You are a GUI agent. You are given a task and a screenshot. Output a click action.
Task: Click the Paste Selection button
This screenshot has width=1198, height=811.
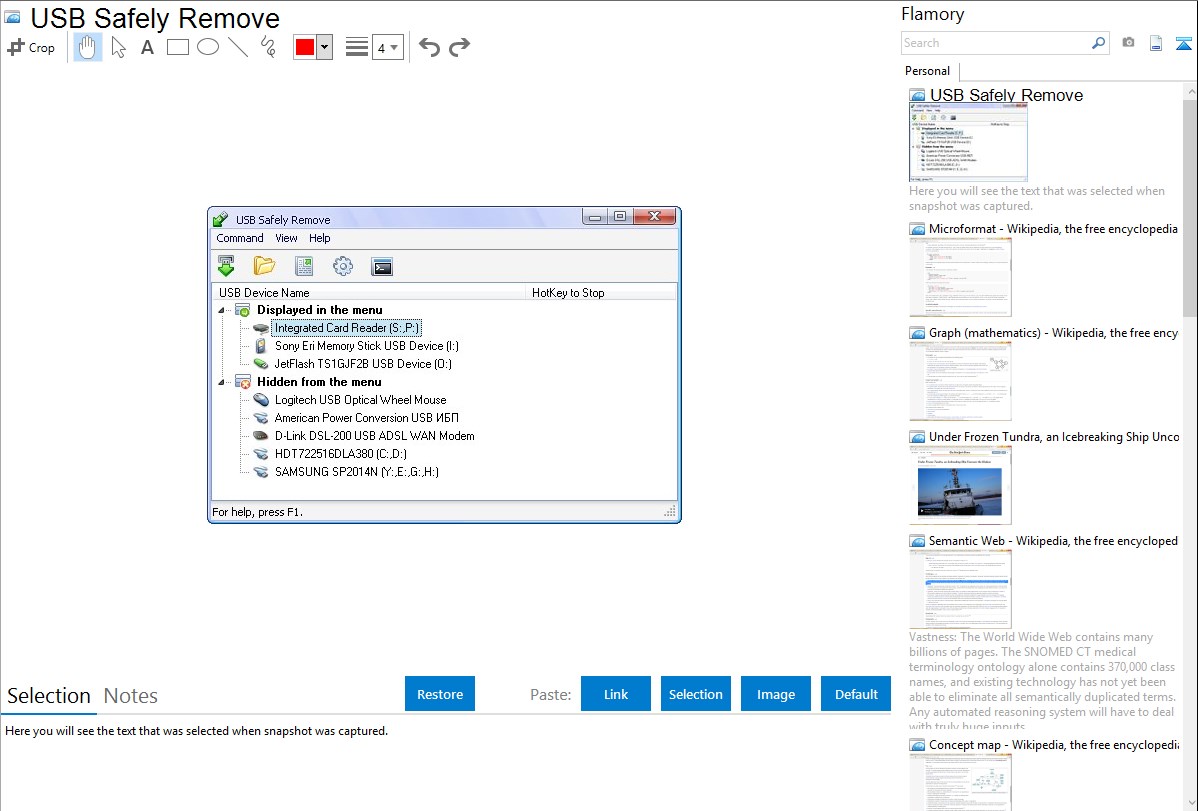[x=695, y=694]
